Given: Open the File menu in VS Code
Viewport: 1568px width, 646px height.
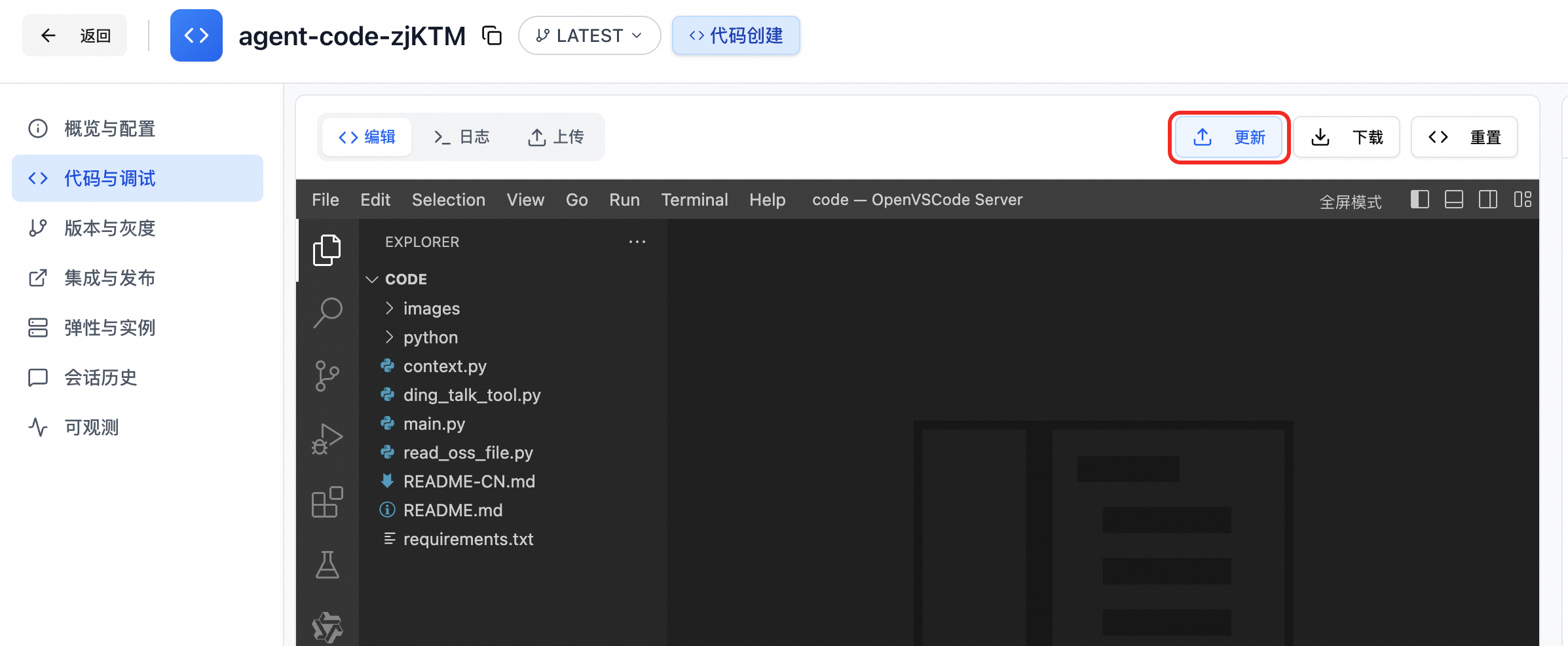Looking at the screenshot, I should click(x=326, y=200).
